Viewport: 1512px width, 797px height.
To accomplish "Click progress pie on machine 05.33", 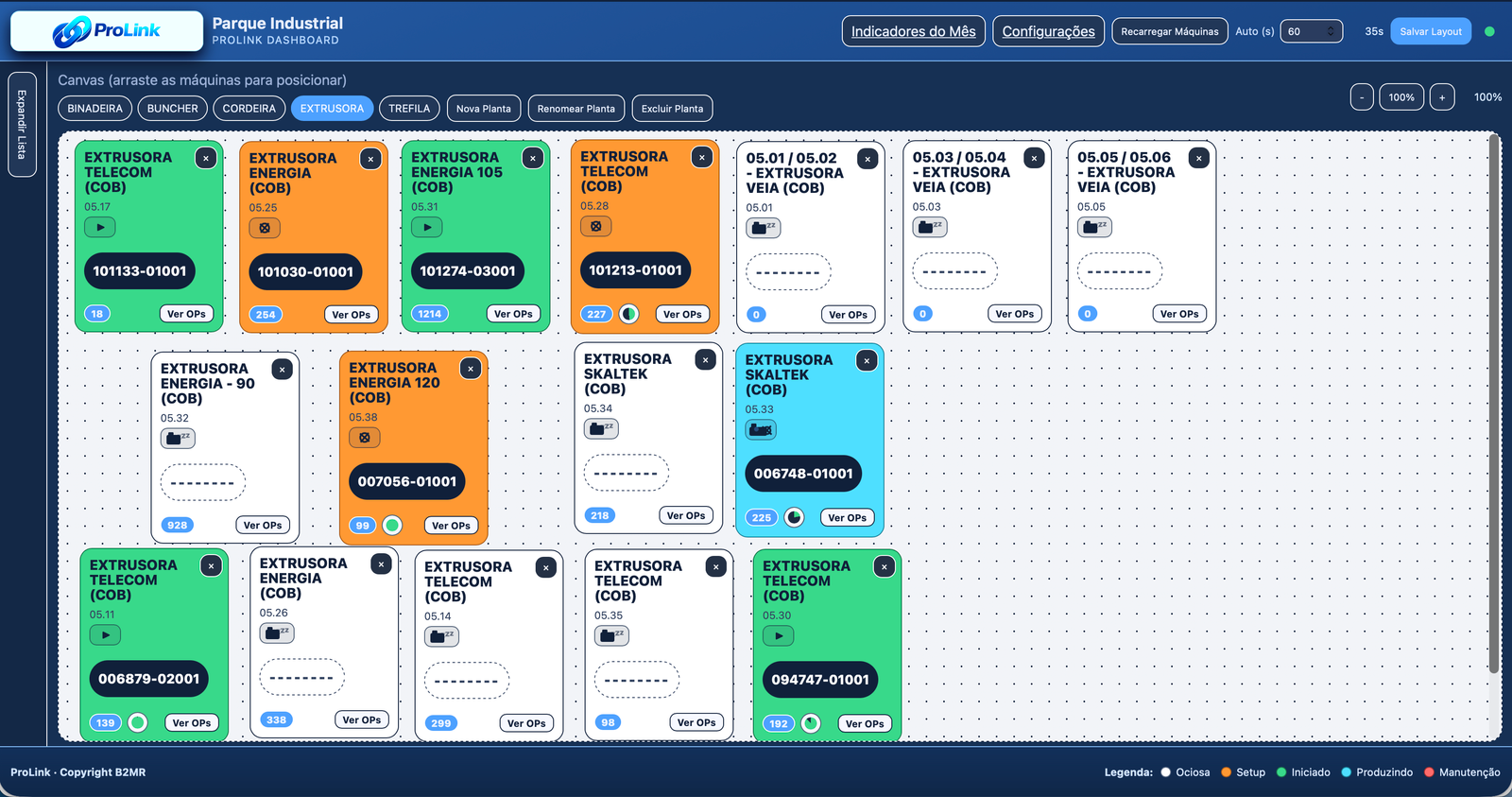I will (795, 517).
